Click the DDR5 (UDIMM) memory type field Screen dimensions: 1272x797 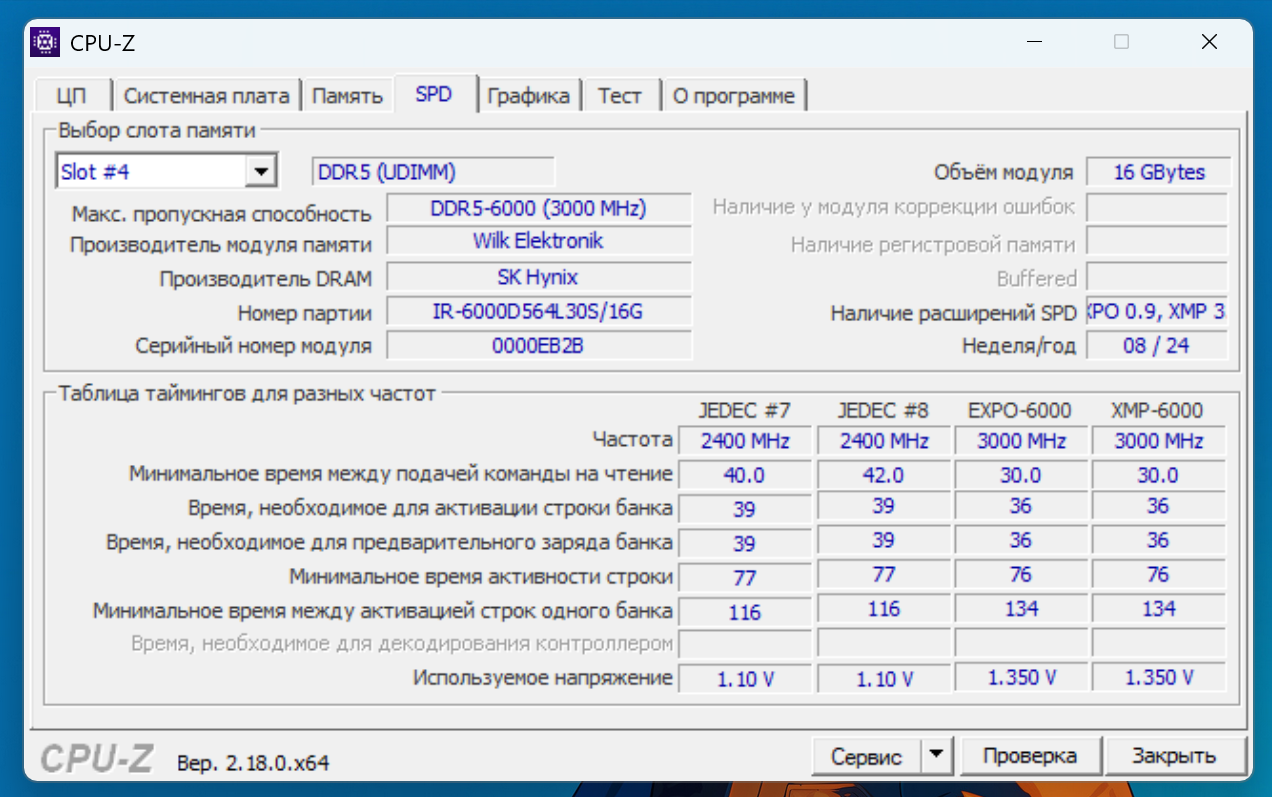pos(433,172)
